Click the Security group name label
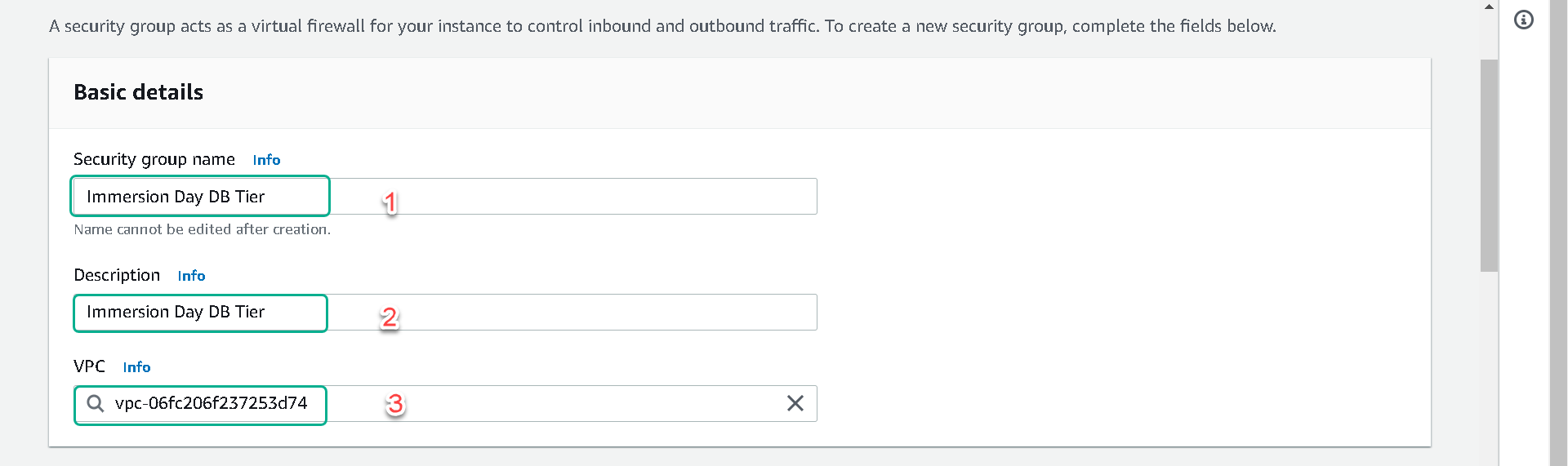The image size is (1568, 466). (154, 159)
